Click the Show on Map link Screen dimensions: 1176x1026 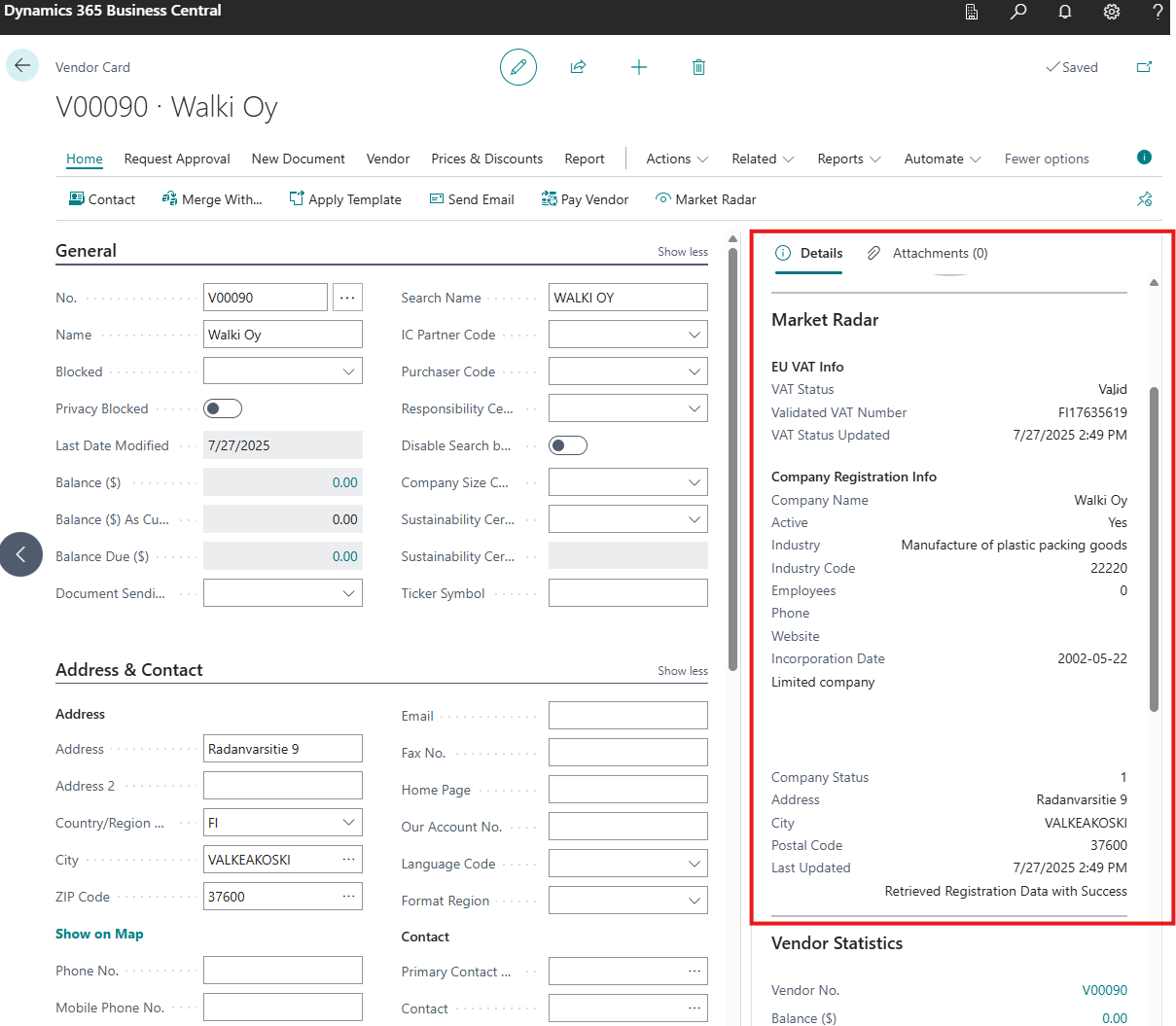point(99,934)
